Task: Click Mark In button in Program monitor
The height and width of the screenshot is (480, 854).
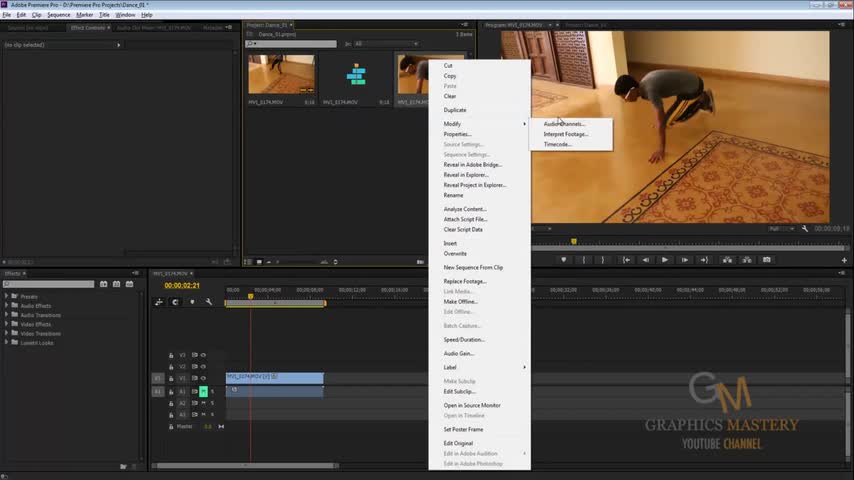Action: (x=583, y=260)
